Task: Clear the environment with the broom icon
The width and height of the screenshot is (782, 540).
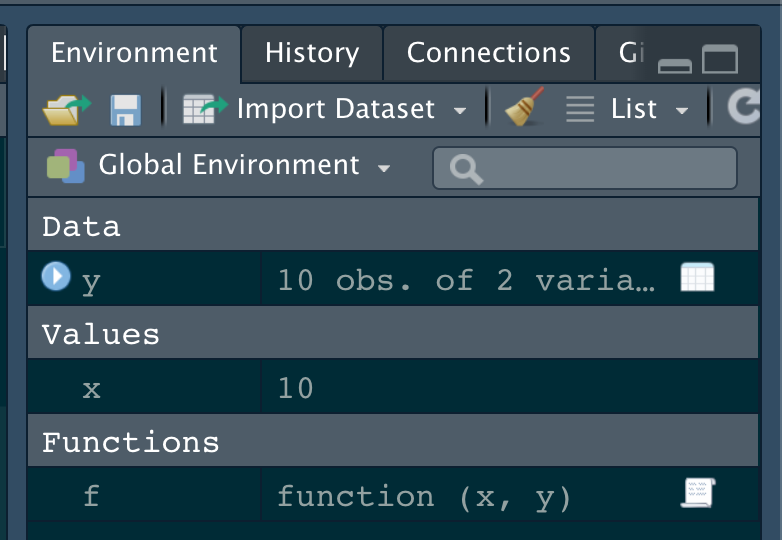Action: [525, 108]
